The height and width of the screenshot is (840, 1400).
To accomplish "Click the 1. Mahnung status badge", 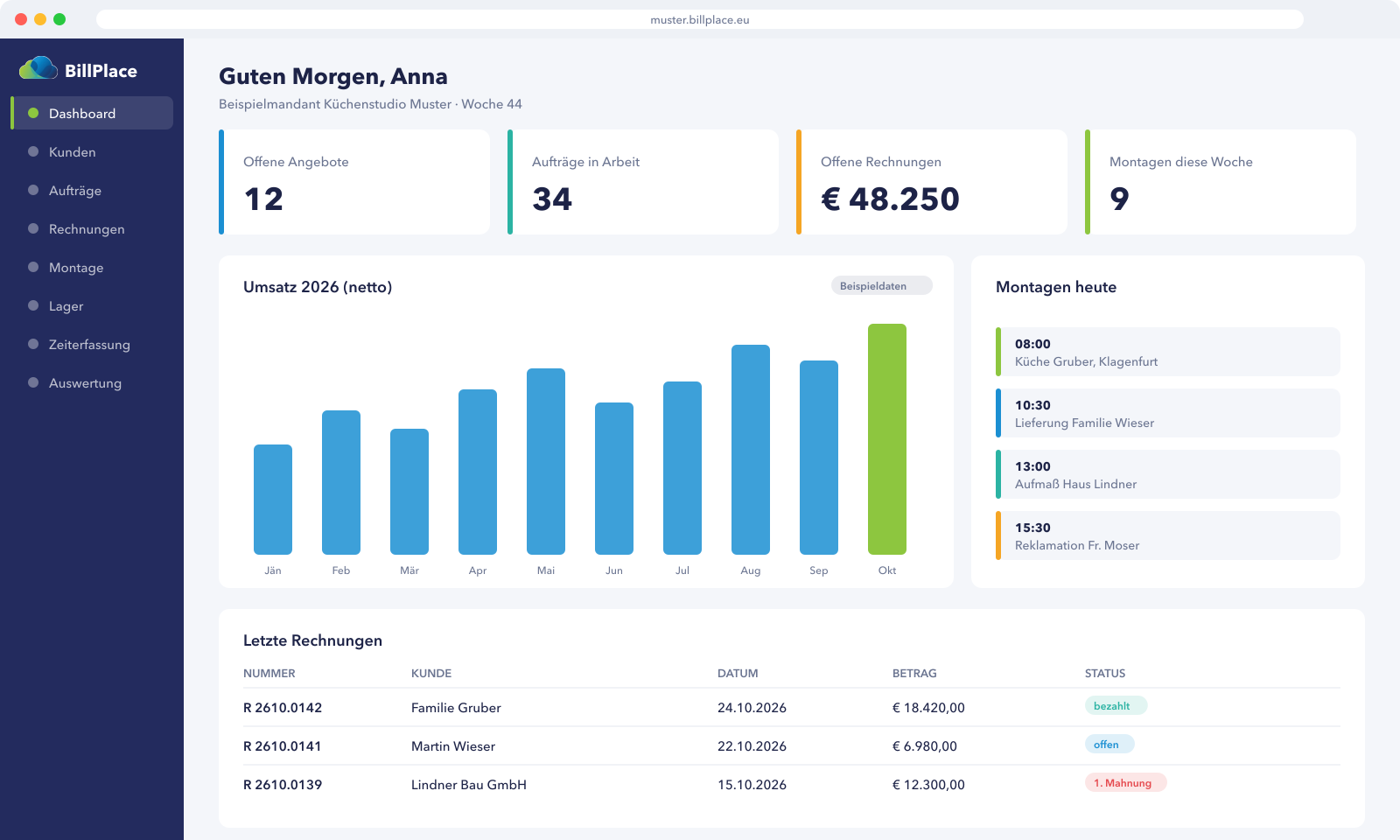I will point(1126,783).
